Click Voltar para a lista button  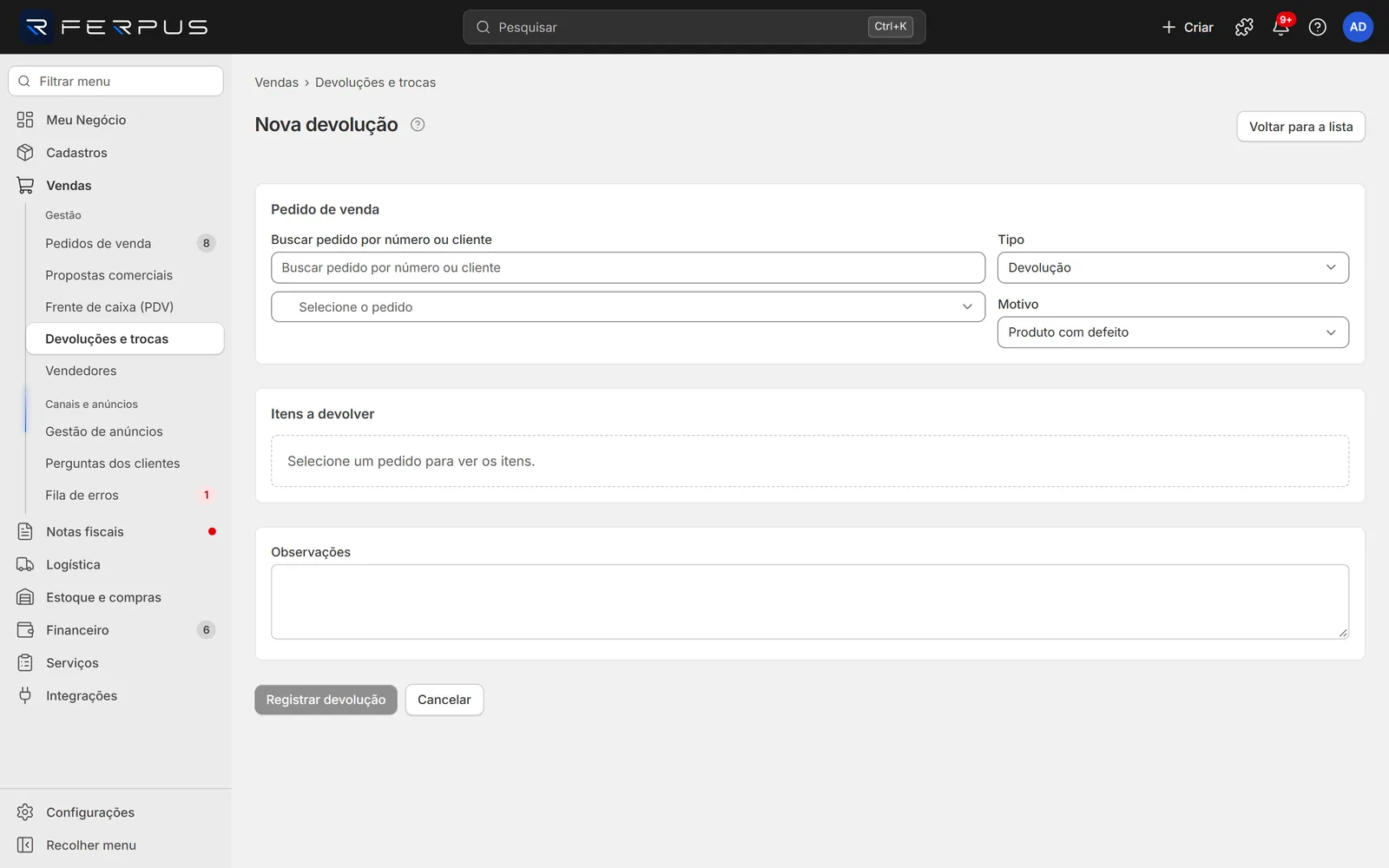point(1300,127)
